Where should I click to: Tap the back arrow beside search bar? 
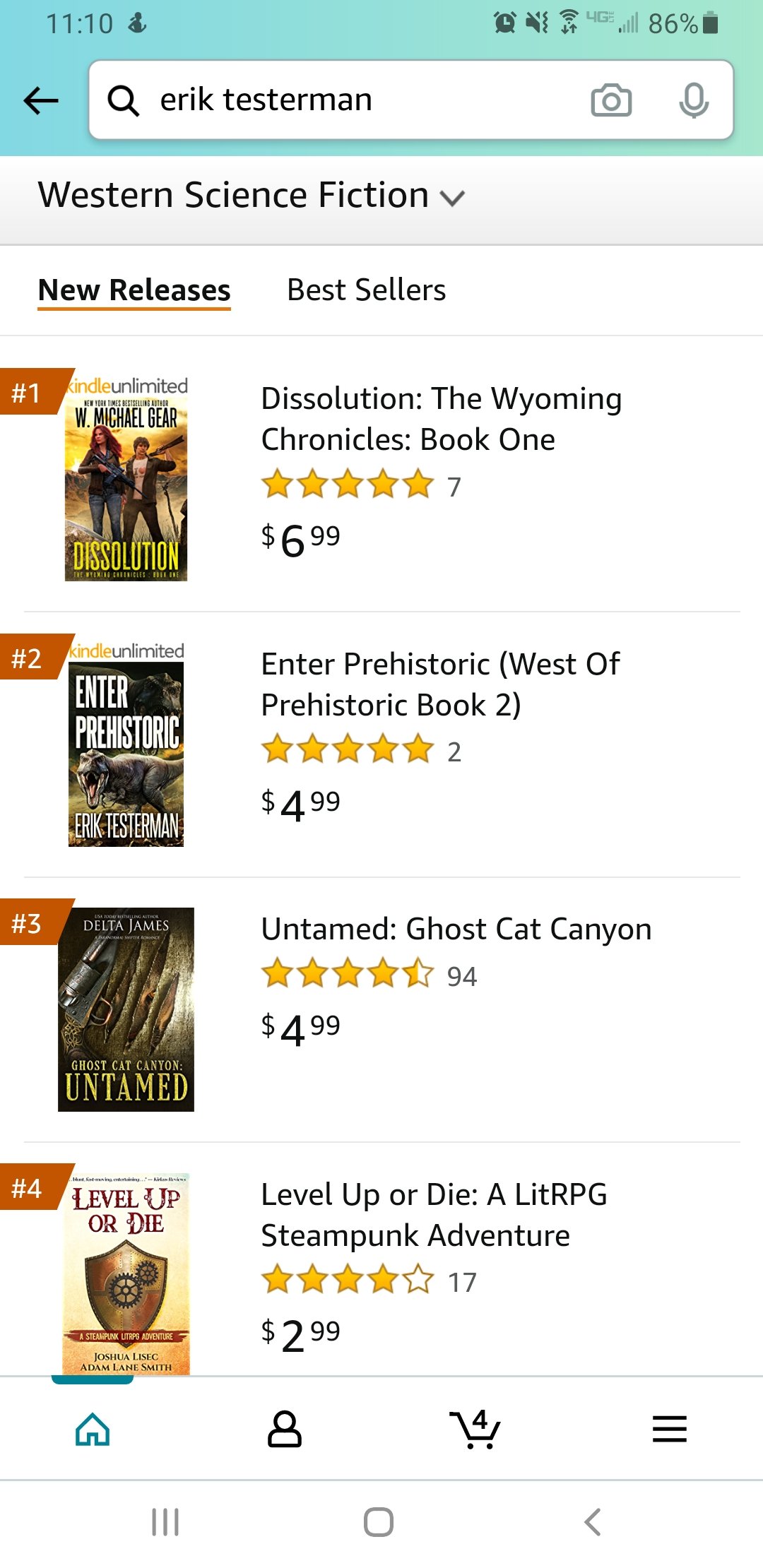(x=41, y=100)
